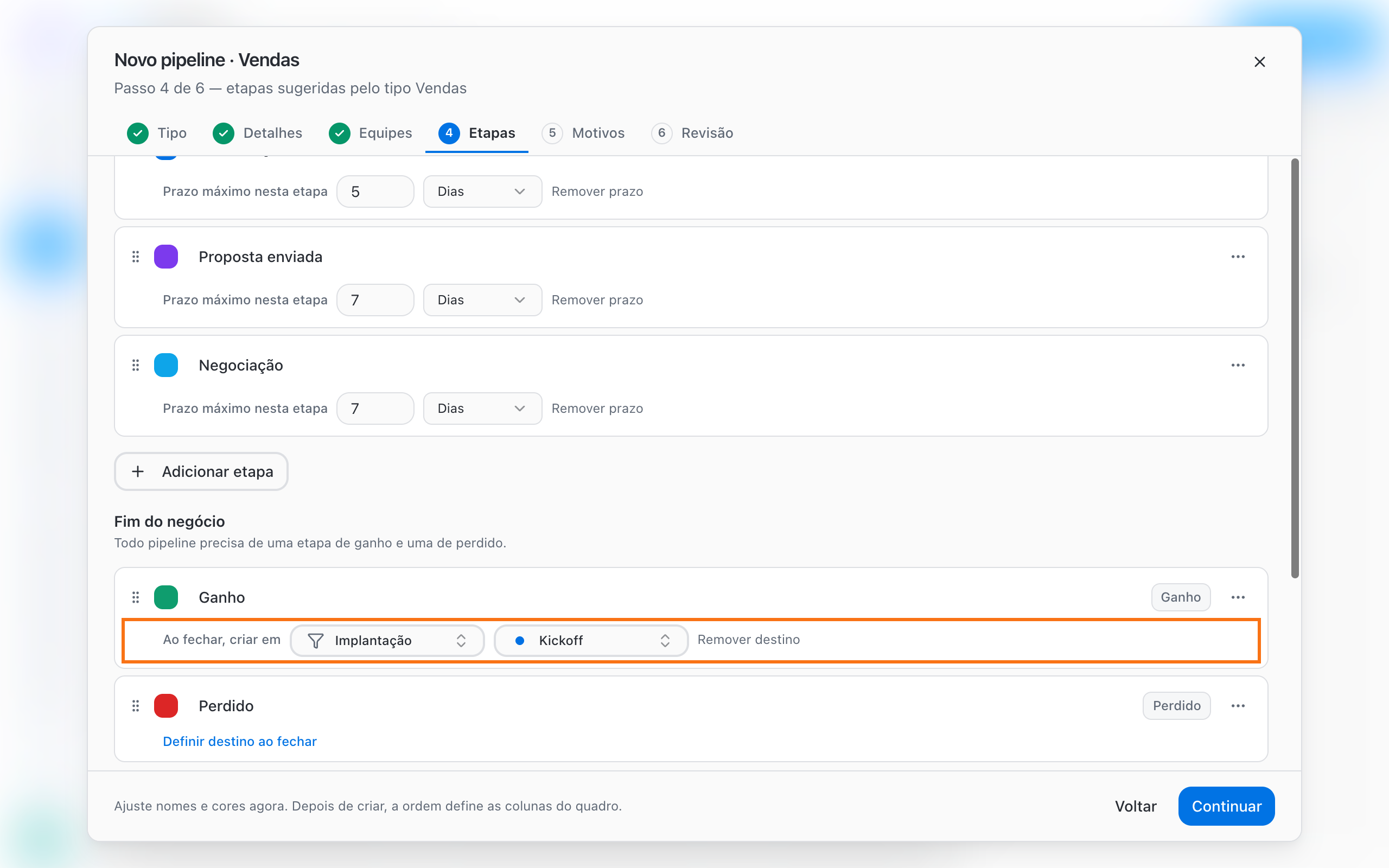Open more options for Ganho stage

tap(1238, 597)
